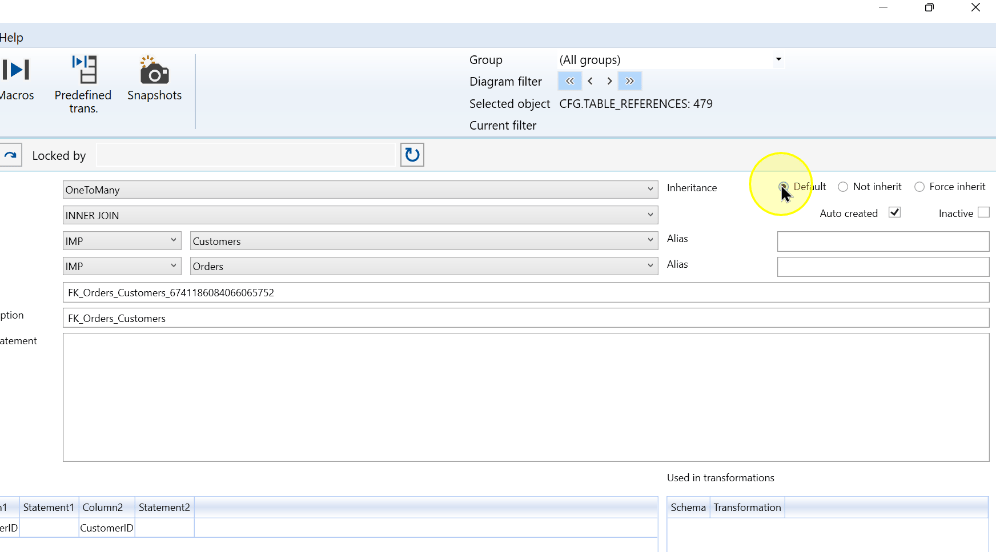Screen dimensions: 996x552
Task: Select the Force inherit option
Action: [x=919, y=187]
